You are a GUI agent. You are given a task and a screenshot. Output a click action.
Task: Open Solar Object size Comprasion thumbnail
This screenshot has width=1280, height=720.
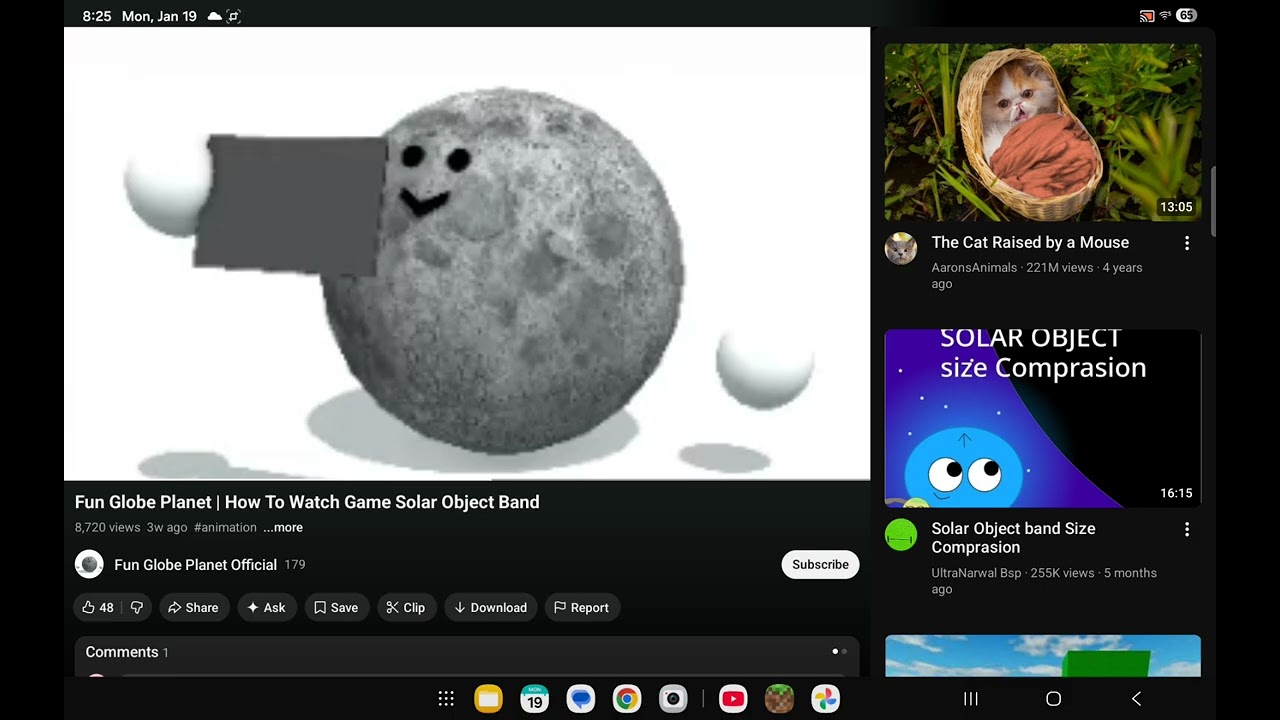point(1042,418)
